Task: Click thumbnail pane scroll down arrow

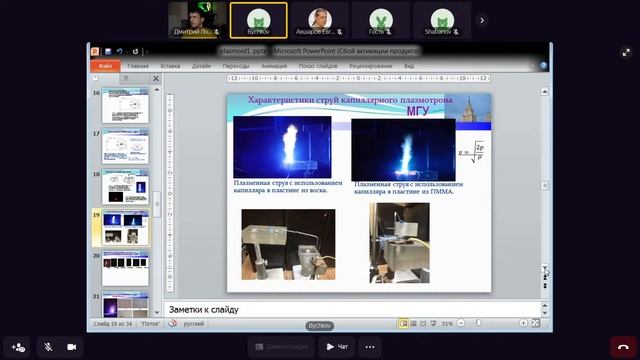Action: point(157,313)
